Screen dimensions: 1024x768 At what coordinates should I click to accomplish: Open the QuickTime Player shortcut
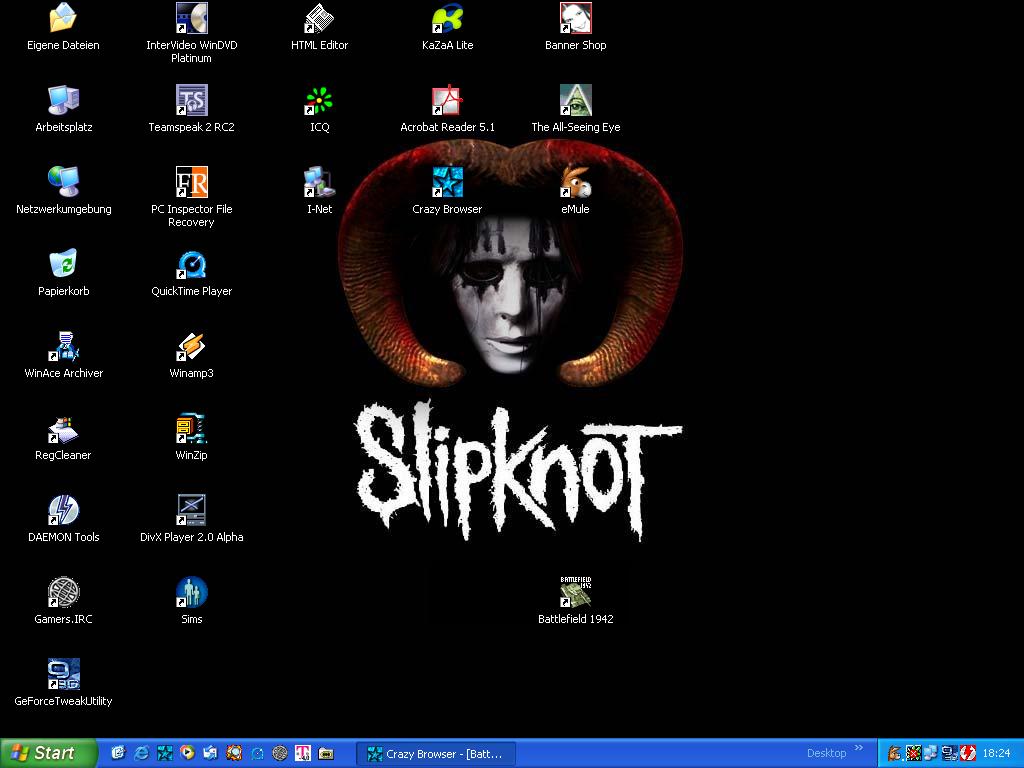(x=191, y=265)
